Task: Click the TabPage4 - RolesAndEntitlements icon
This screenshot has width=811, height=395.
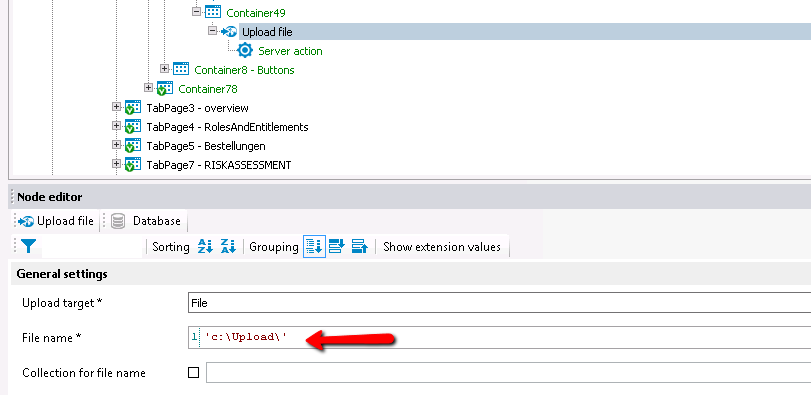Action: [133, 127]
